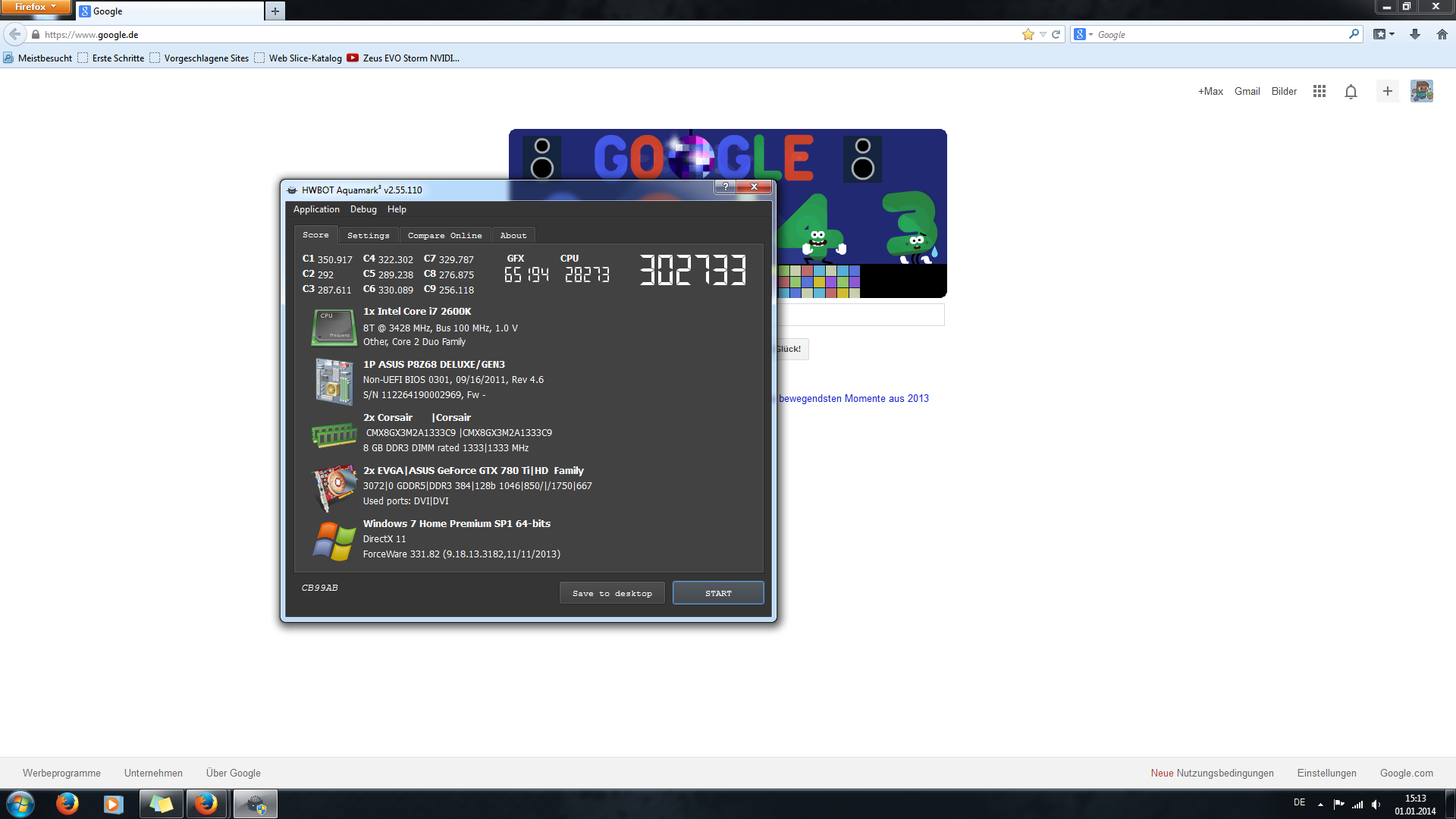Switch to the About tab
The width and height of the screenshot is (1456, 819).
point(513,236)
